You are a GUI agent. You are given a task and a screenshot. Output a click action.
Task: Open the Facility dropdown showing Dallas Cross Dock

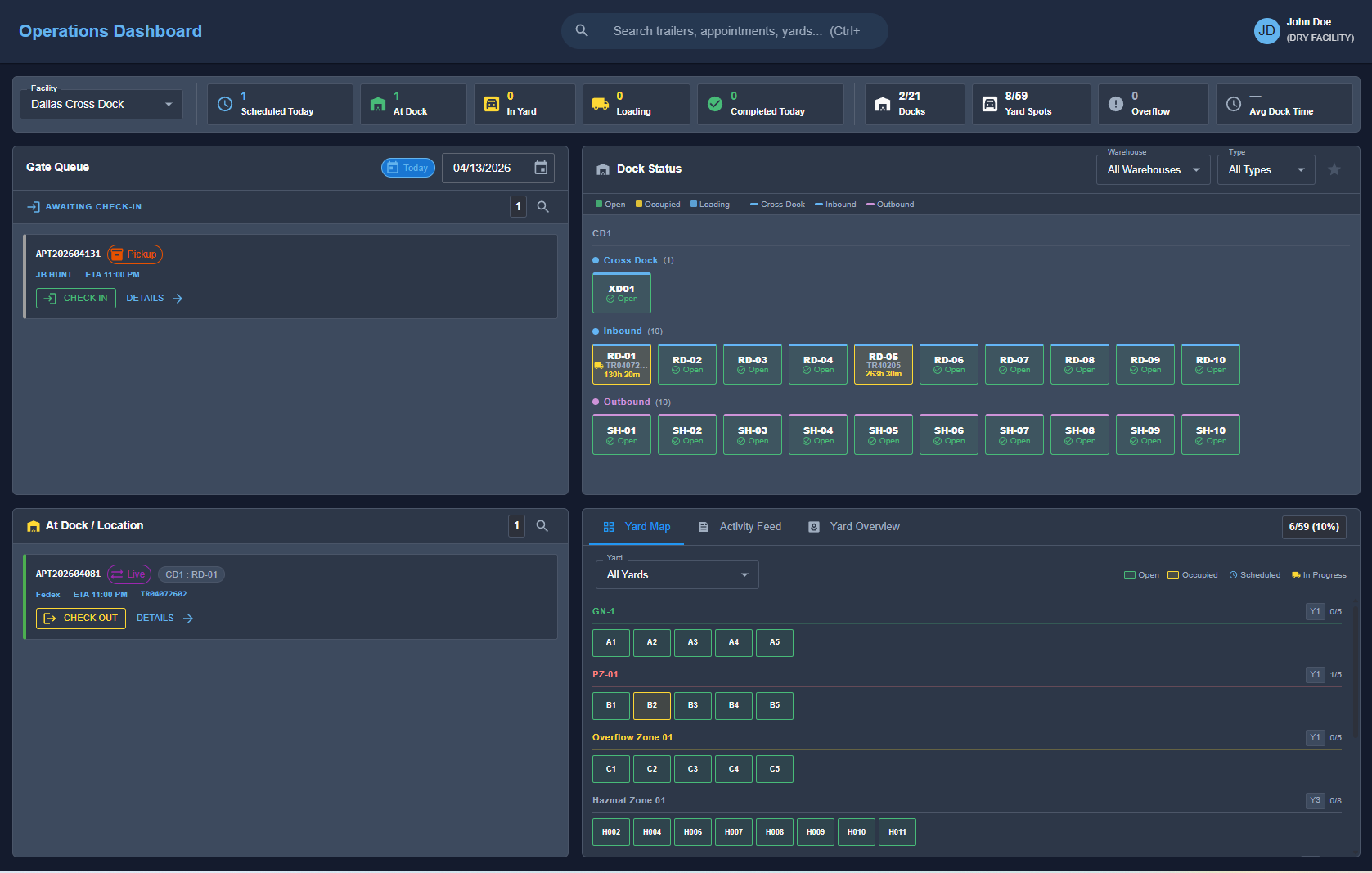coord(101,104)
